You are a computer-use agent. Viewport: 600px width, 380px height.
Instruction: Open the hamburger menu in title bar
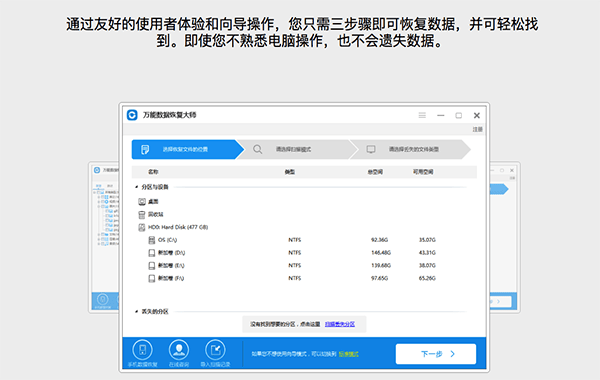(422, 115)
